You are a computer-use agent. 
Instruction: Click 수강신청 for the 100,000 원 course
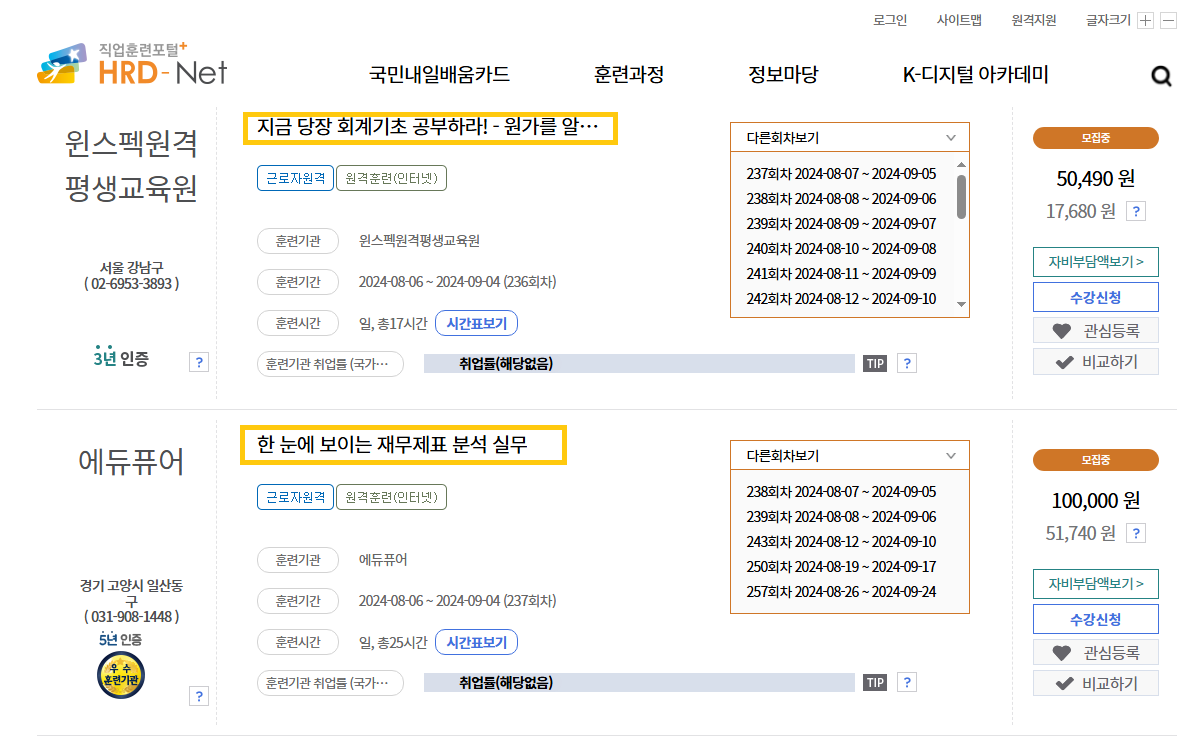1095,620
